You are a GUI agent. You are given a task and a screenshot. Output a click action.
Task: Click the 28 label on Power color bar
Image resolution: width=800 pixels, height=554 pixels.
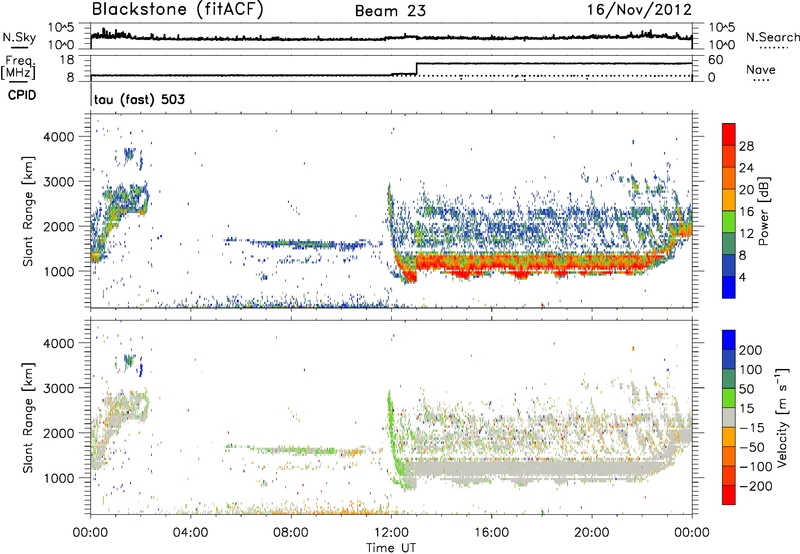click(x=746, y=146)
